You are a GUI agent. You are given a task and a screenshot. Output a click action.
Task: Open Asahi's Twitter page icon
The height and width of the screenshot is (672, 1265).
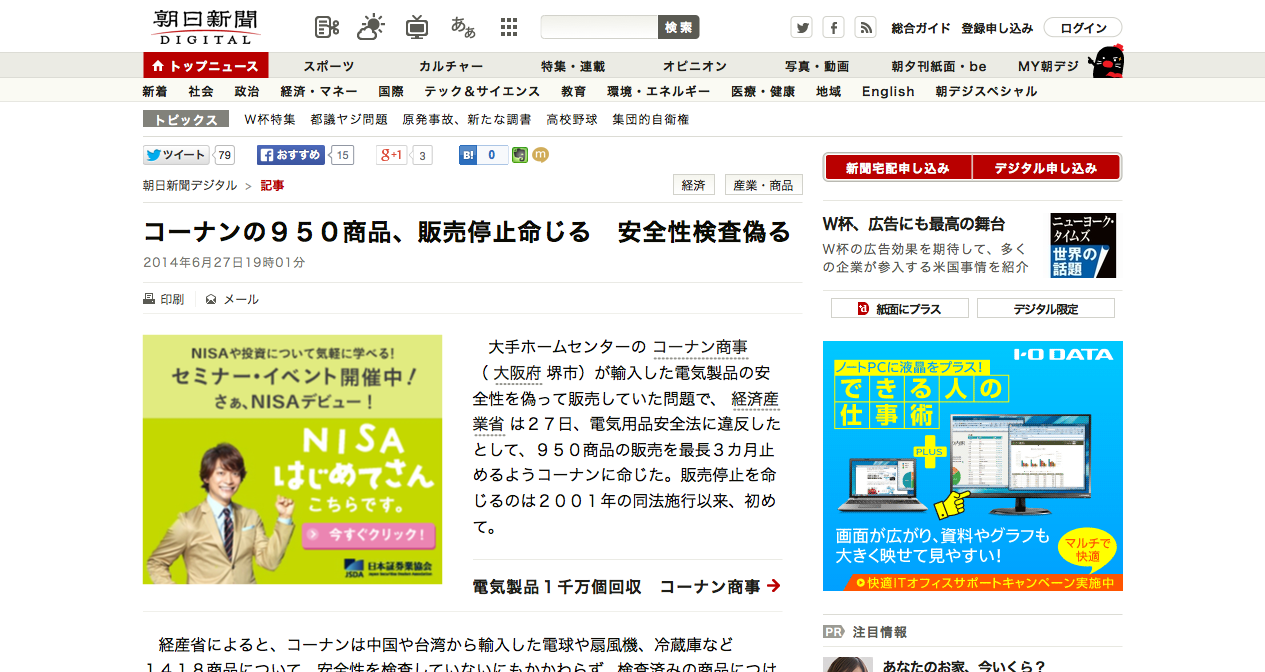coord(801,28)
